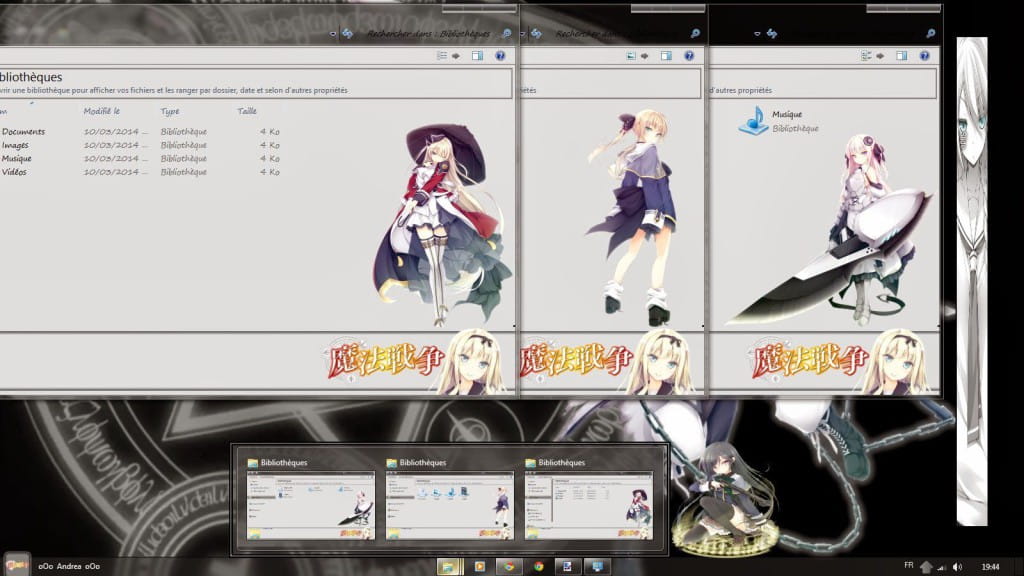Click the clock showing 19:44

[x=990, y=566]
